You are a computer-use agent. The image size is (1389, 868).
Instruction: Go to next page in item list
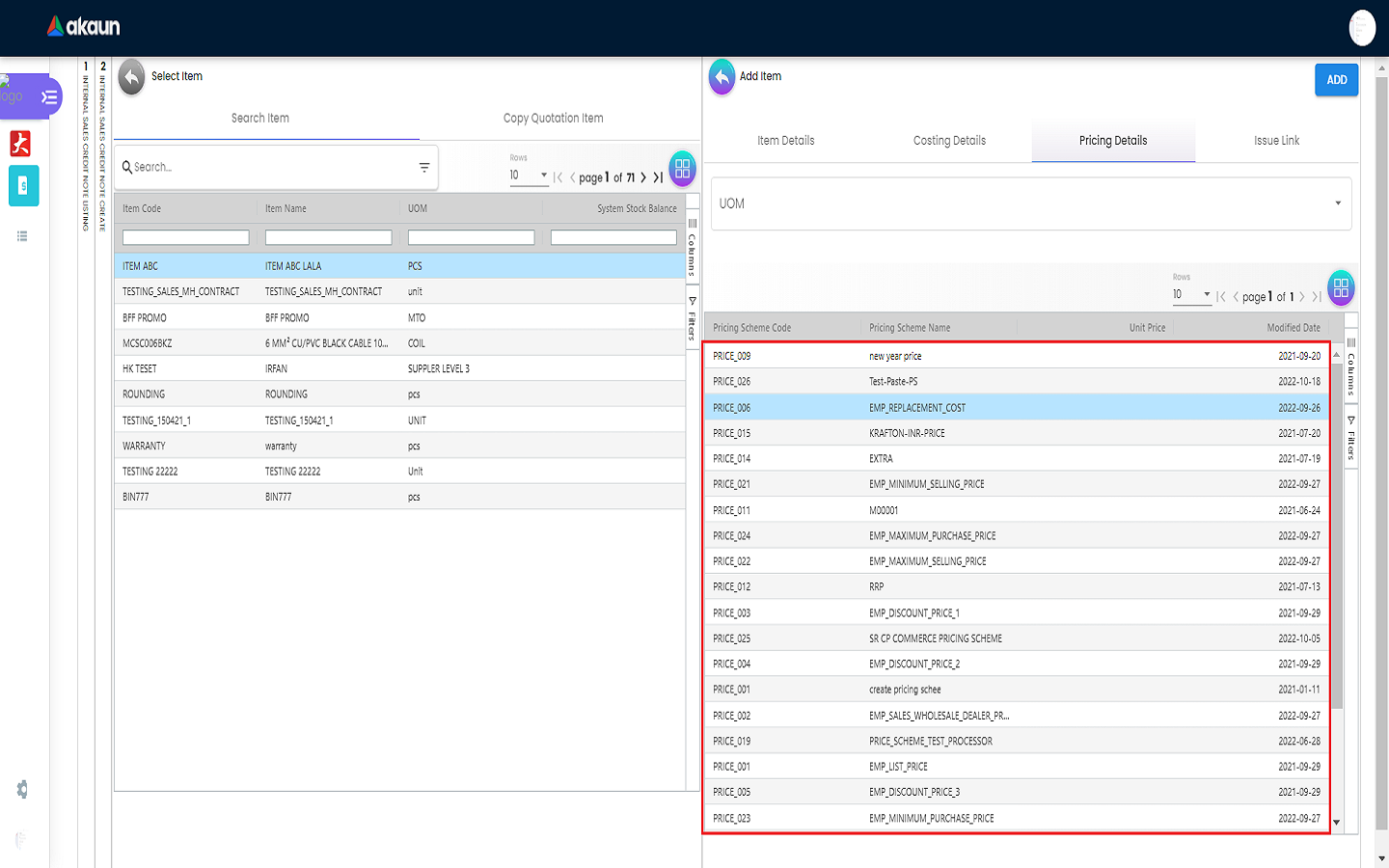pyautogui.click(x=643, y=177)
